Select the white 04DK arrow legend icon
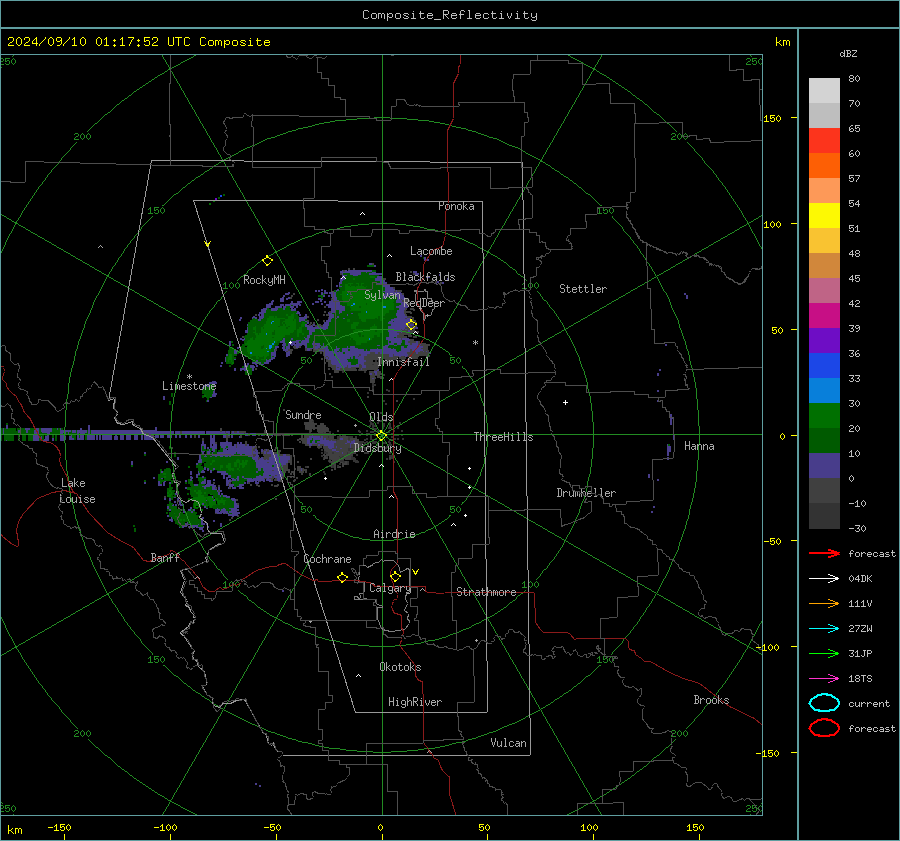The image size is (900, 841). tap(824, 578)
